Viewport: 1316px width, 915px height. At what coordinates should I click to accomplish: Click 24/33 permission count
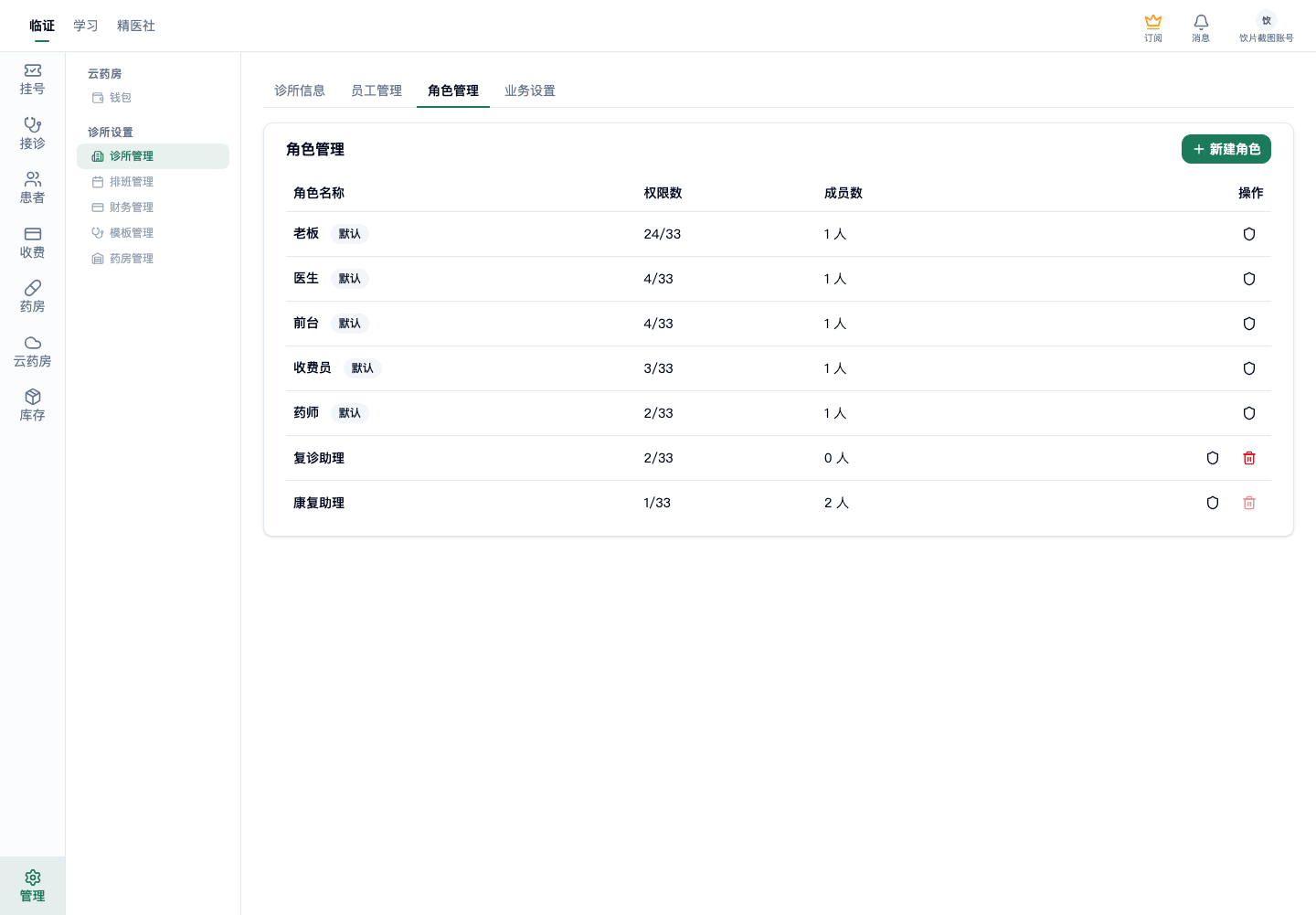(x=663, y=234)
